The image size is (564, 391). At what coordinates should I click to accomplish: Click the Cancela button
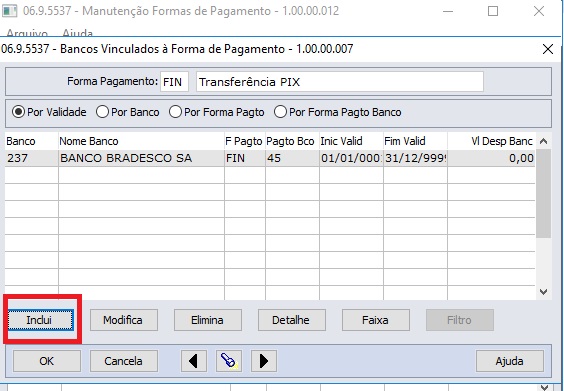click(124, 361)
